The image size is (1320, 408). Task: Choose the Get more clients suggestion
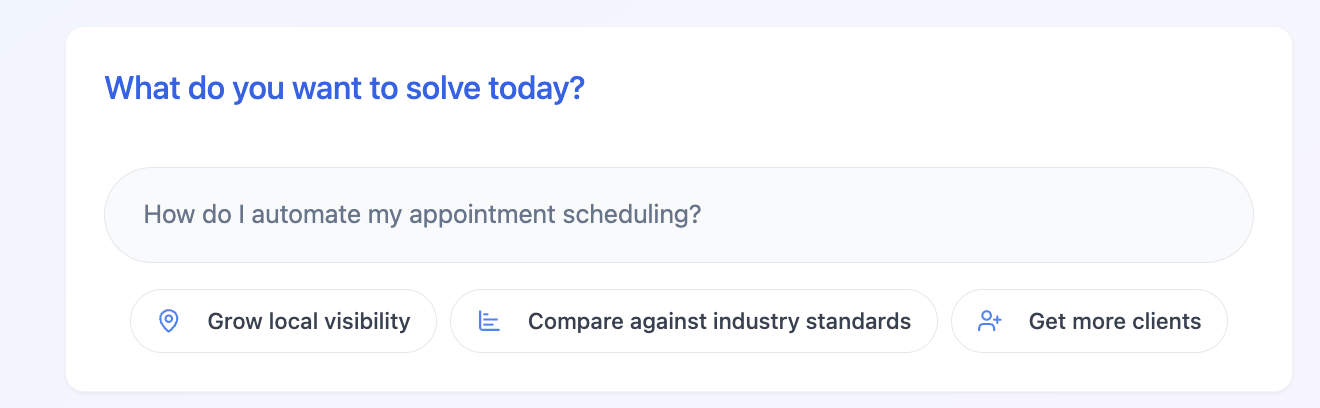[x=1089, y=321]
